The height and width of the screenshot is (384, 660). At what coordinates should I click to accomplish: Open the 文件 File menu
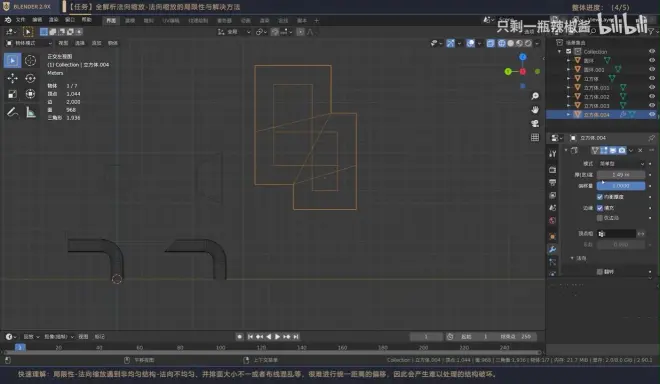21,20
